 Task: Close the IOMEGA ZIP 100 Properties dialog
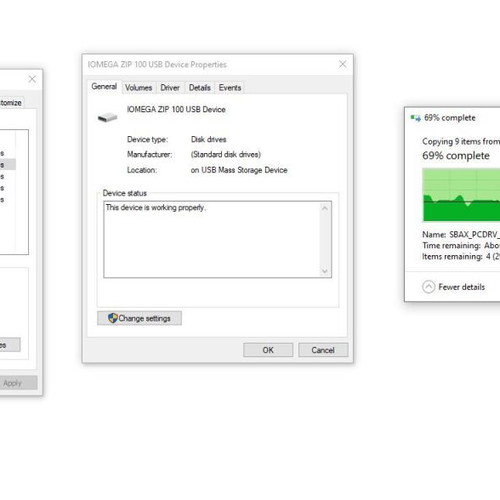click(342, 64)
